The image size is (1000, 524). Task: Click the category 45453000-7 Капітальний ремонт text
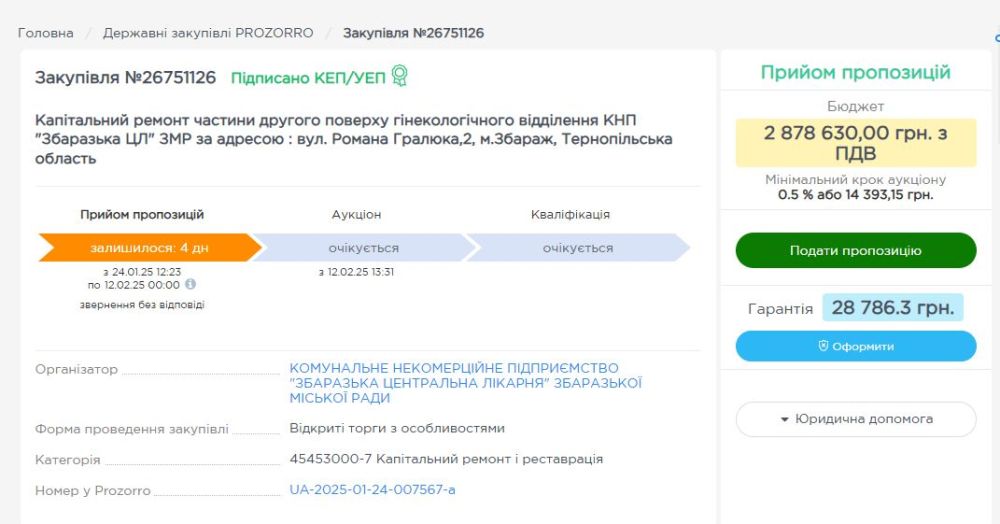pos(446,459)
